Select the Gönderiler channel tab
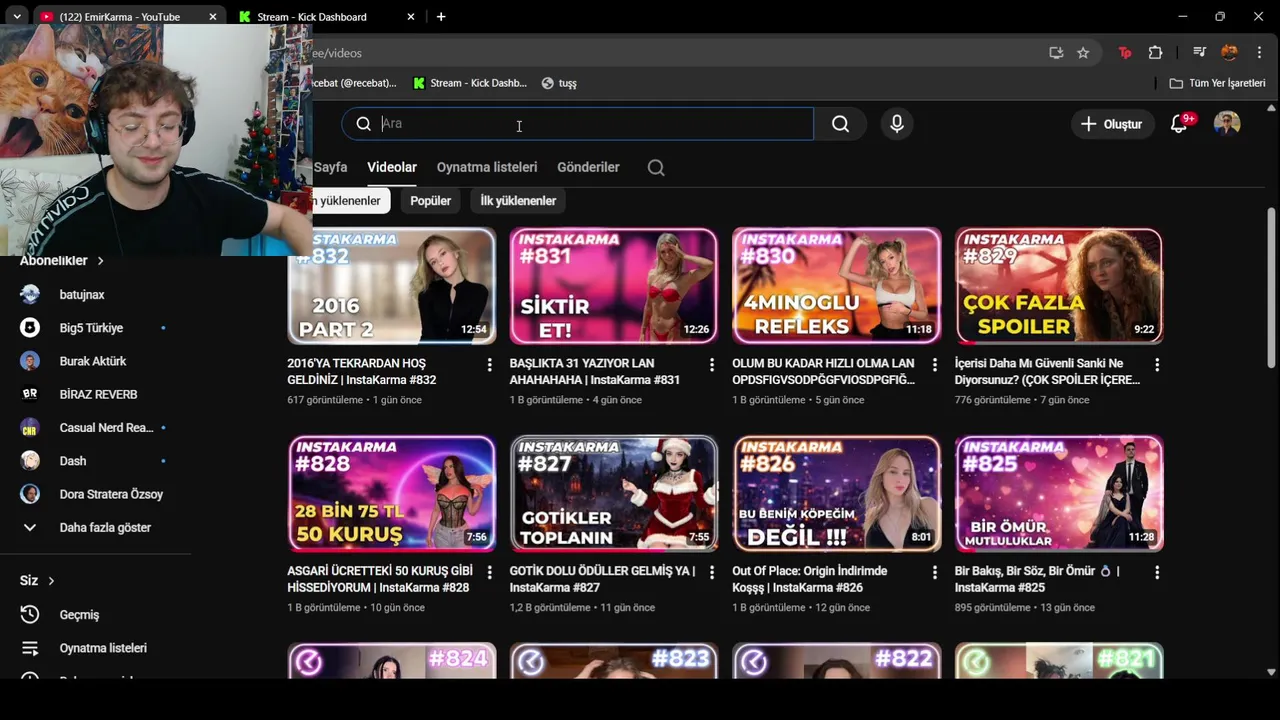 [x=588, y=167]
